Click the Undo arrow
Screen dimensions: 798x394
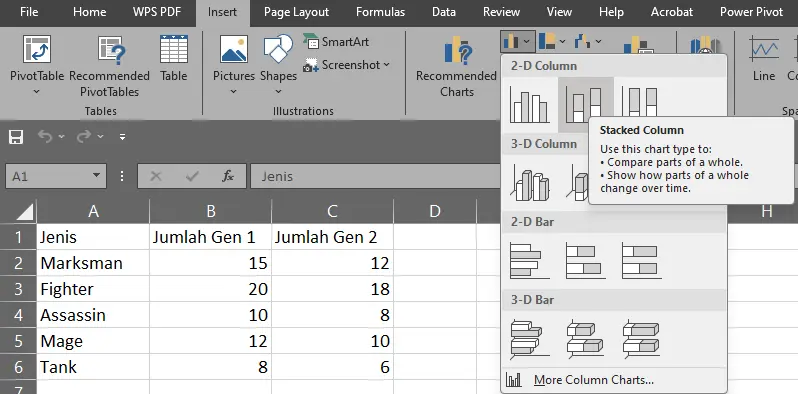(x=45, y=136)
